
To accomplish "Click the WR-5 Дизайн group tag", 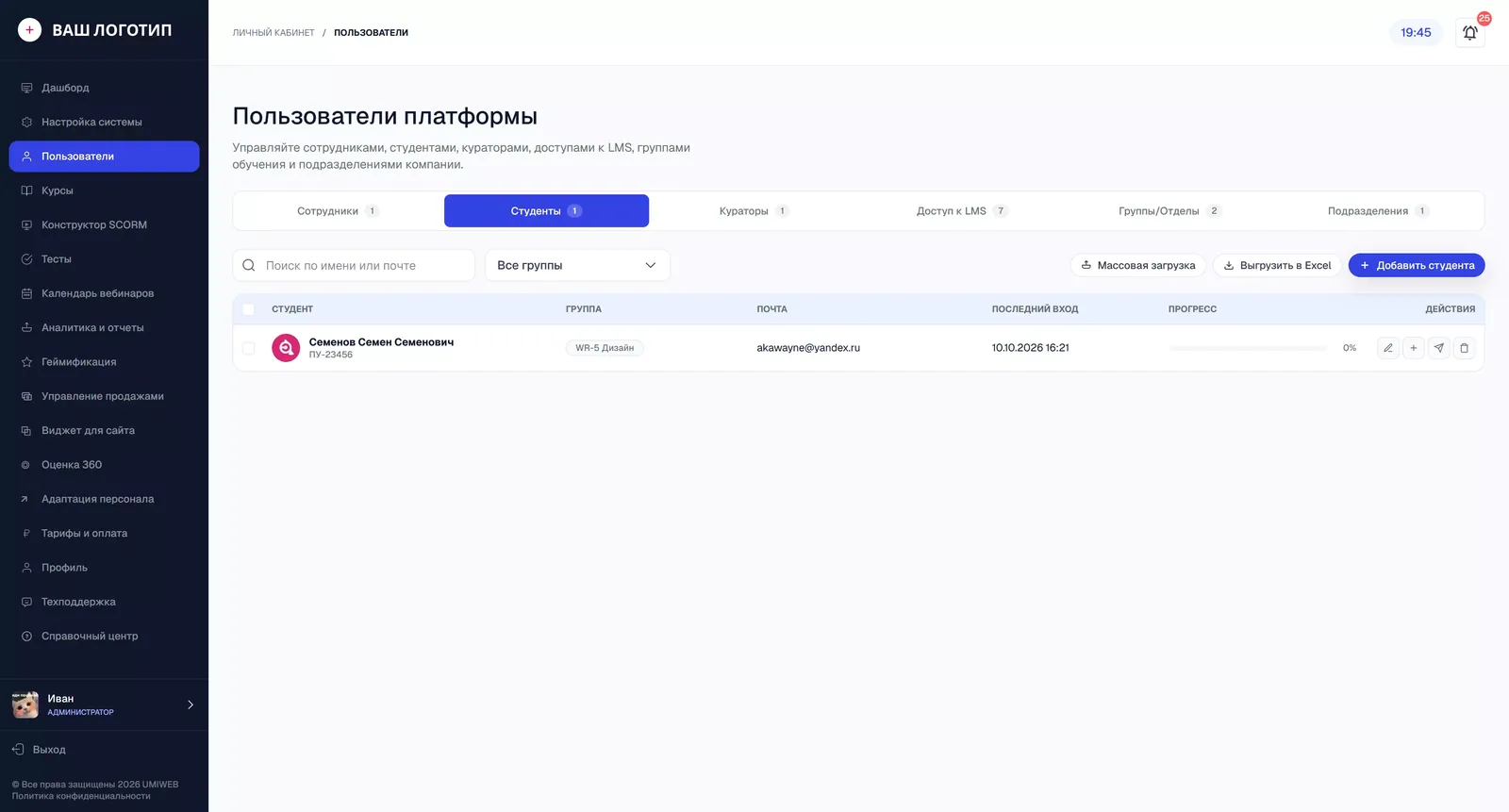I will tap(605, 348).
